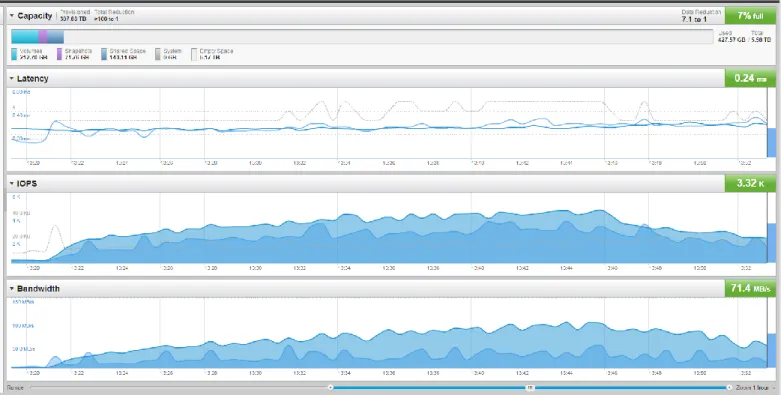This screenshot has width=781, height=395.
Task: Click the range slider left handle
Action: pyautogui.click(x=330, y=387)
